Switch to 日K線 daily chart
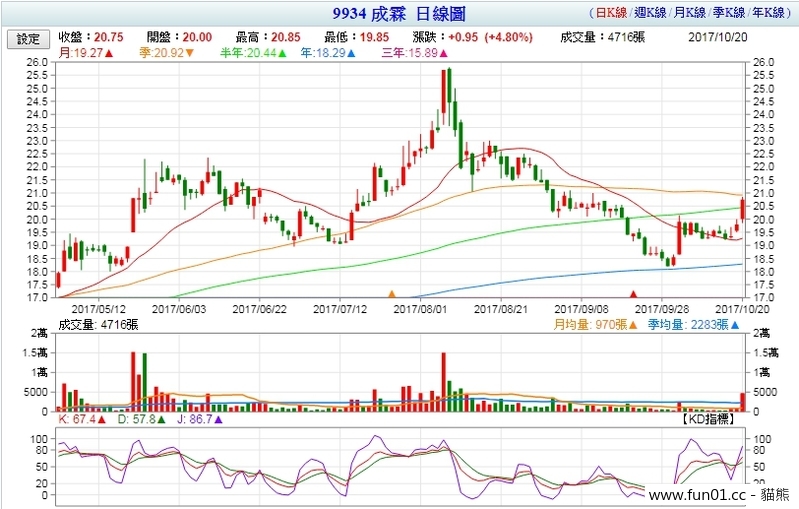The width and height of the screenshot is (799, 509). tap(611, 13)
